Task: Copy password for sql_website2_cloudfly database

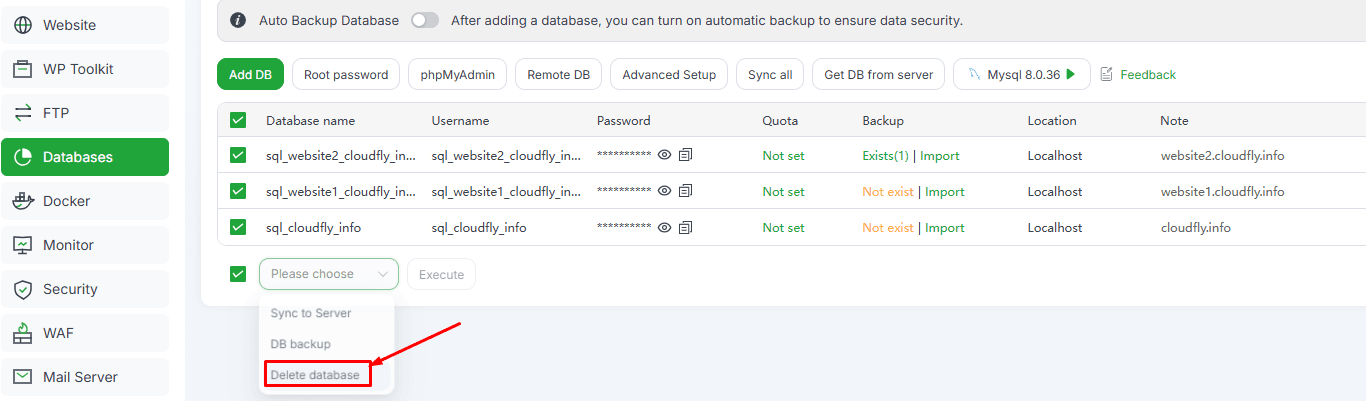Action: click(x=685, y=156)
